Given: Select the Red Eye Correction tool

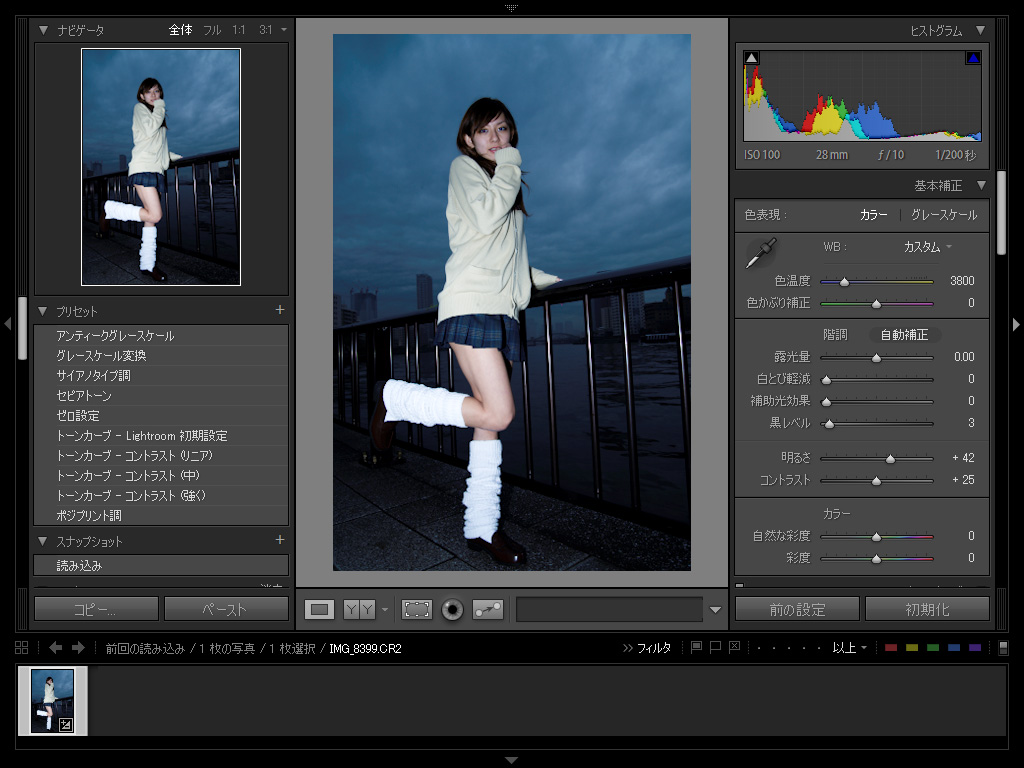Looking at the screenshot, I should [x=453, y=608].
